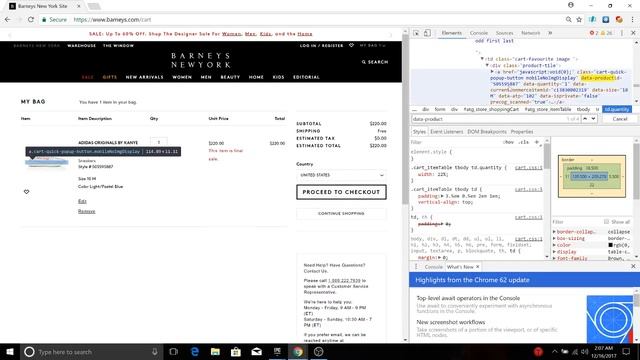Go to previous search result in Elements
Image resolution: width=640 pixels, height=360 pixels.
[585, 119]
